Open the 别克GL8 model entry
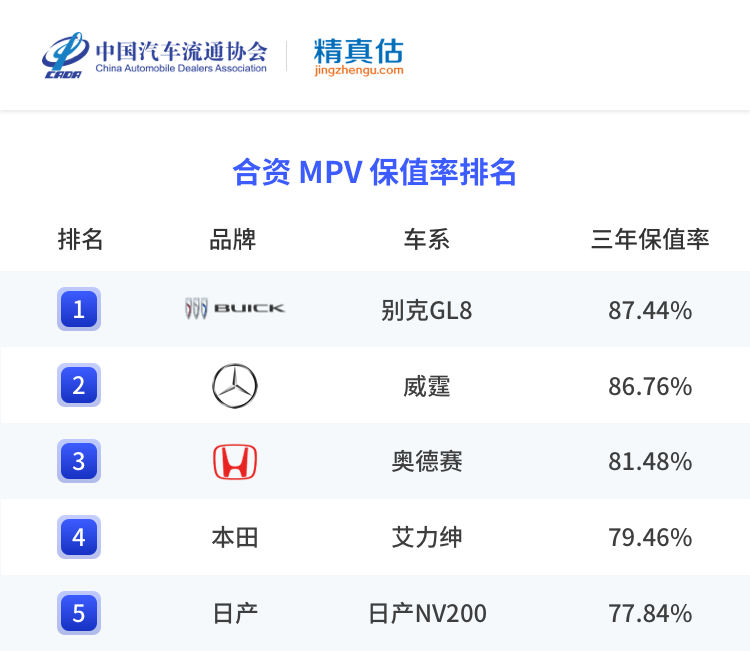 click(x=427, y=310)
